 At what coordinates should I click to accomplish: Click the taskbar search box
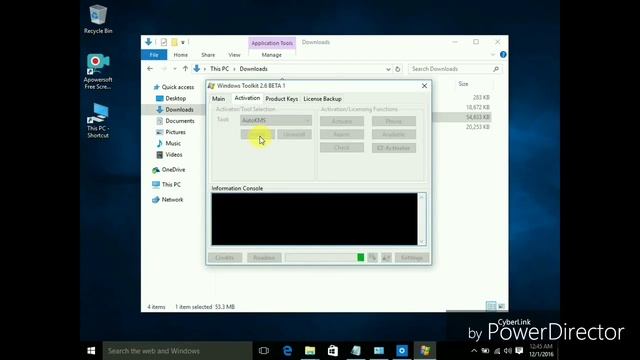tap(177, 351)
